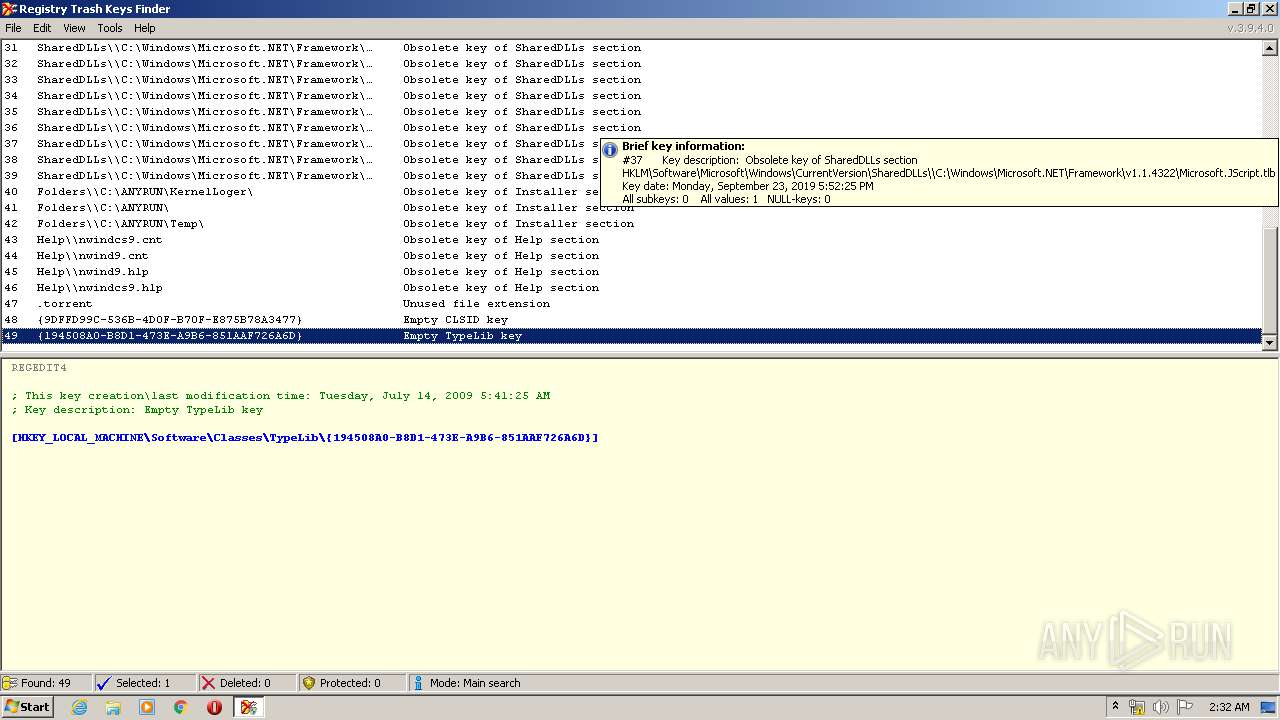Select Registry Trash Keys Finder taskbar button

point(249,707)
